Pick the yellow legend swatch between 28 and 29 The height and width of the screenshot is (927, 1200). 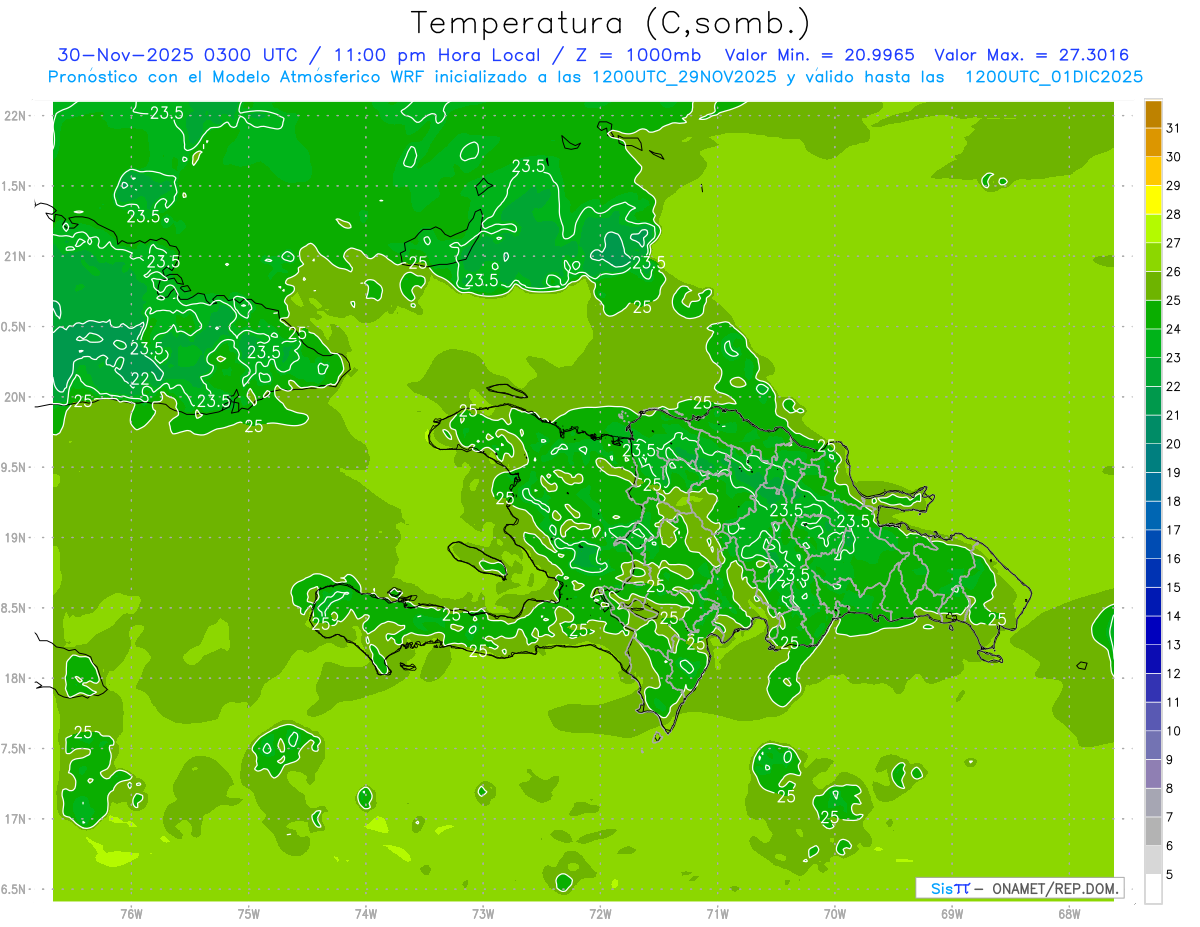pos(1153,200)
